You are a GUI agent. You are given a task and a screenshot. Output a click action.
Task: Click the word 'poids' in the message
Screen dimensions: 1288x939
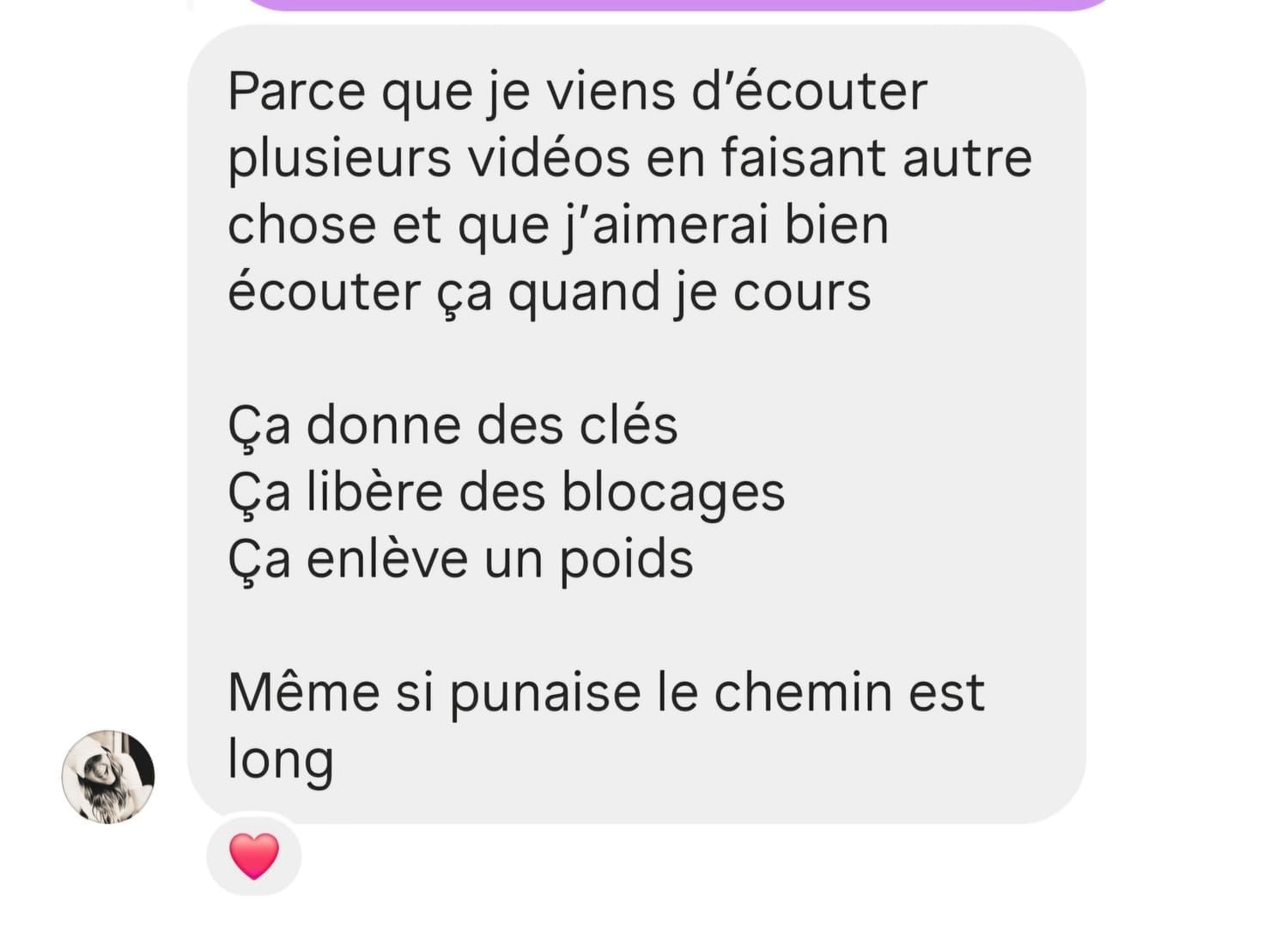point(627,560)
